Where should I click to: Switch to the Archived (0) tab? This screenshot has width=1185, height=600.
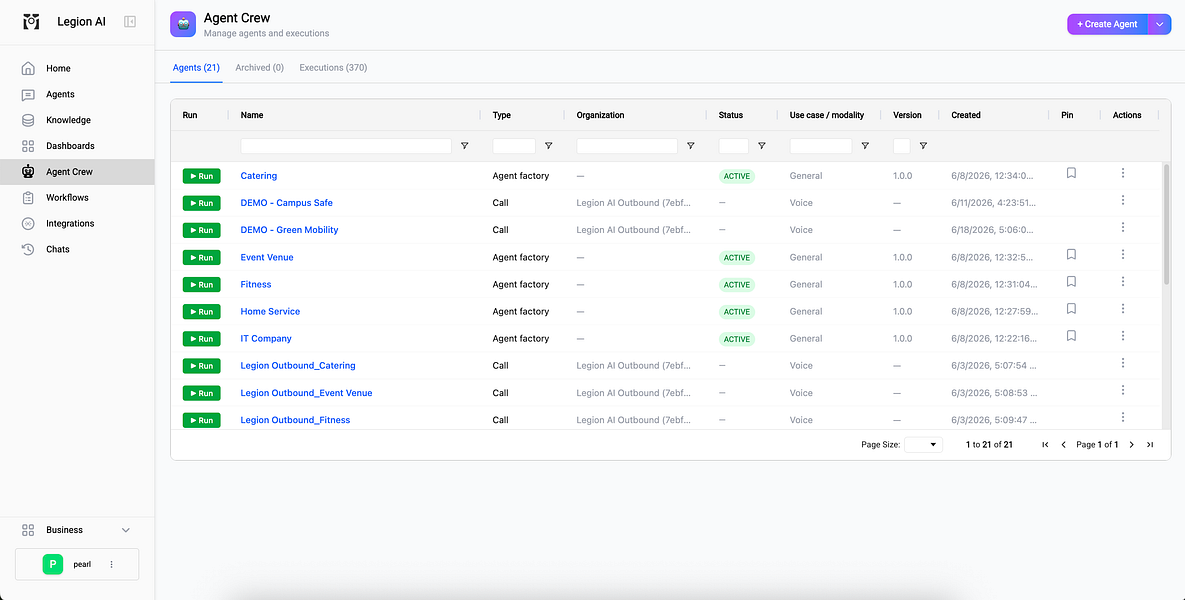(259, 68)
